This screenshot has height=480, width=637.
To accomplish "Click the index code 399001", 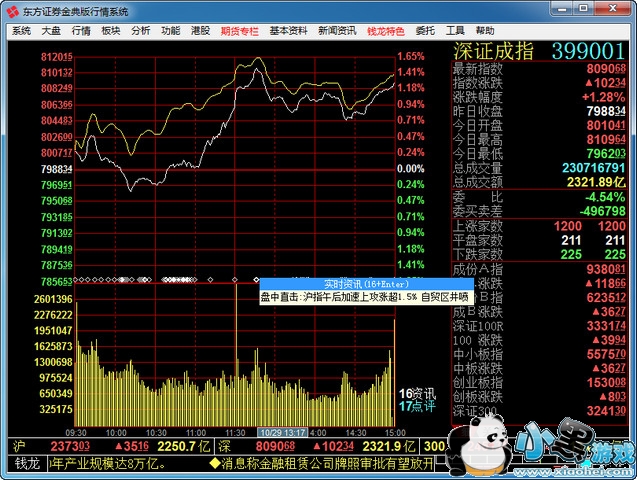I will (x=588, y=51).
